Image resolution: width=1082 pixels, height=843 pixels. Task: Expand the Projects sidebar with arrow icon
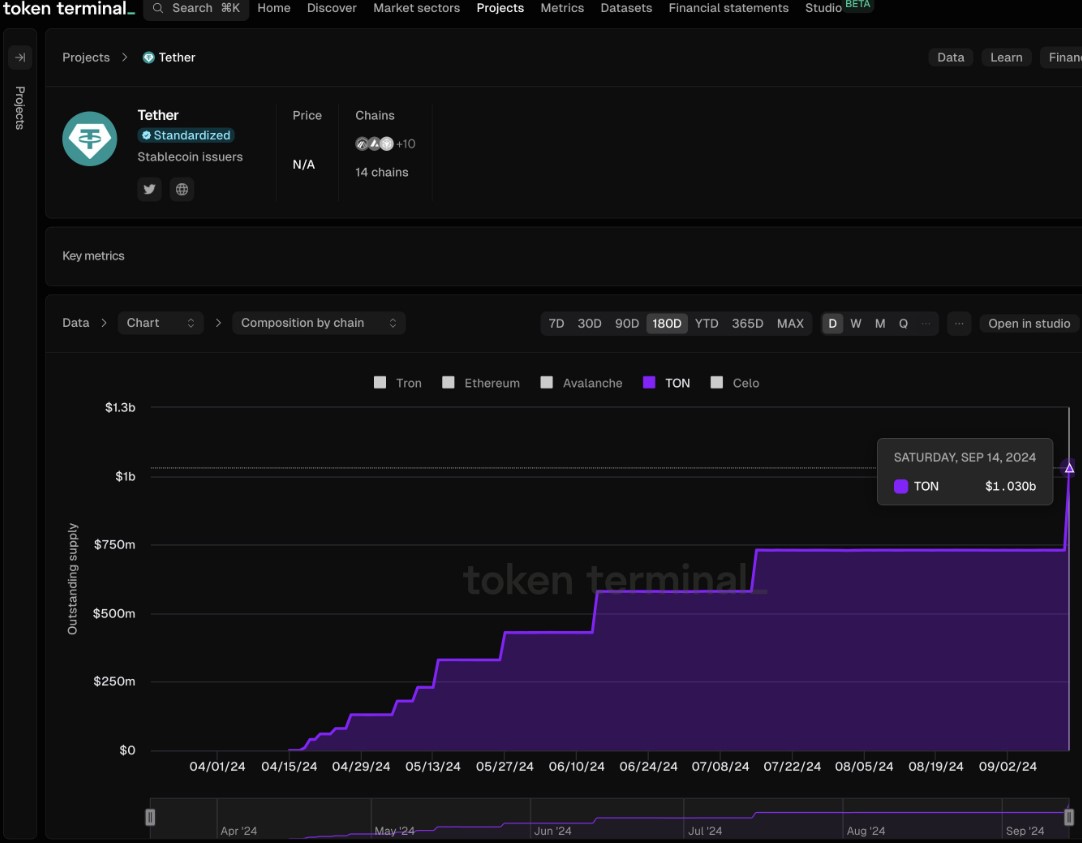[x=20, y=57]
